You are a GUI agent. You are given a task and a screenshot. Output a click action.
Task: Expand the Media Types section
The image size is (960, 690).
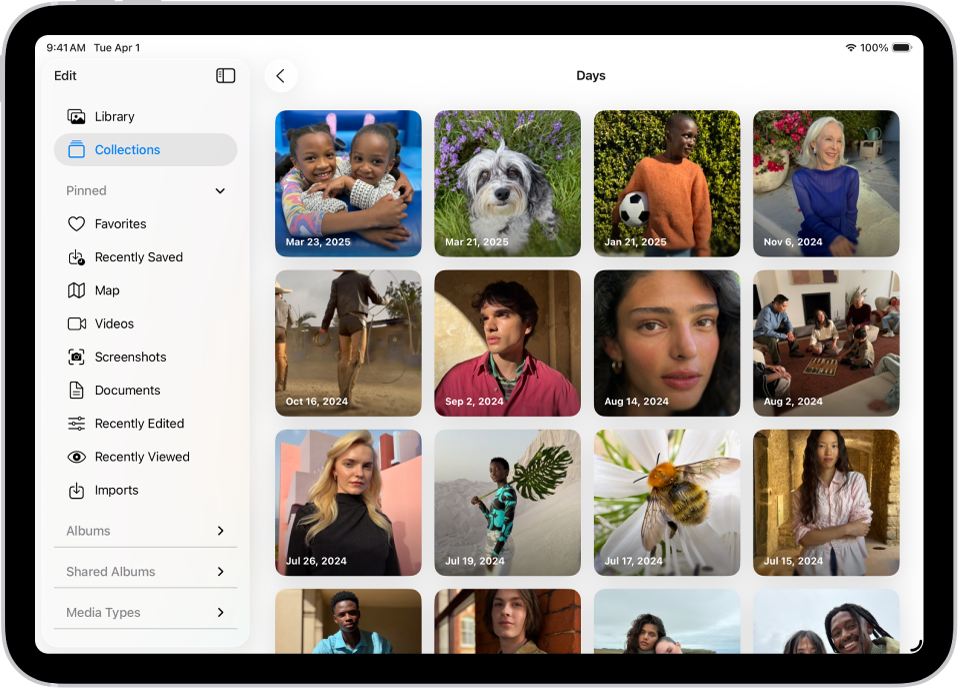tap(219, 612)
